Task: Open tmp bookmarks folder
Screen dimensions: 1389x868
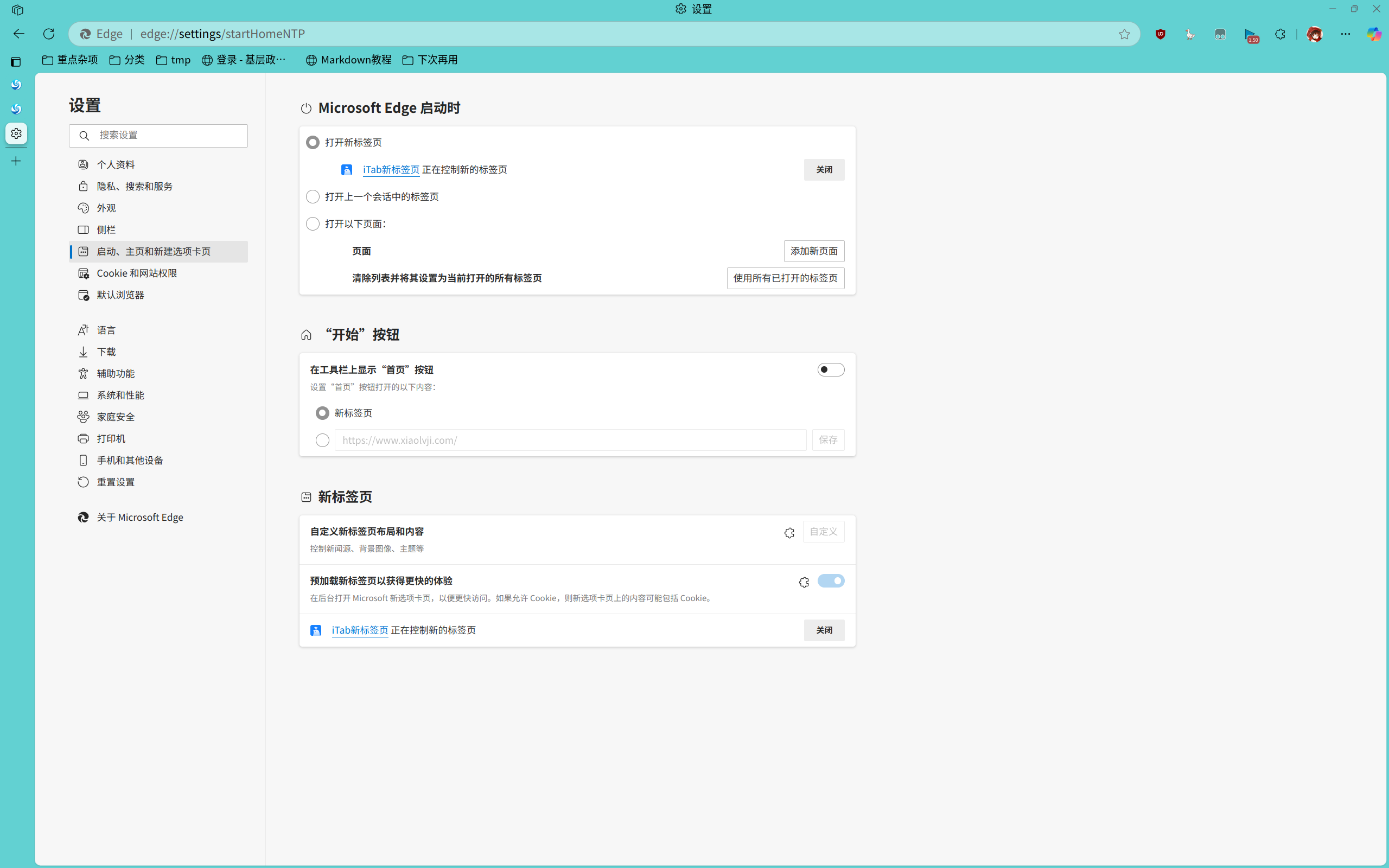Action: click(x=173, y=60)
